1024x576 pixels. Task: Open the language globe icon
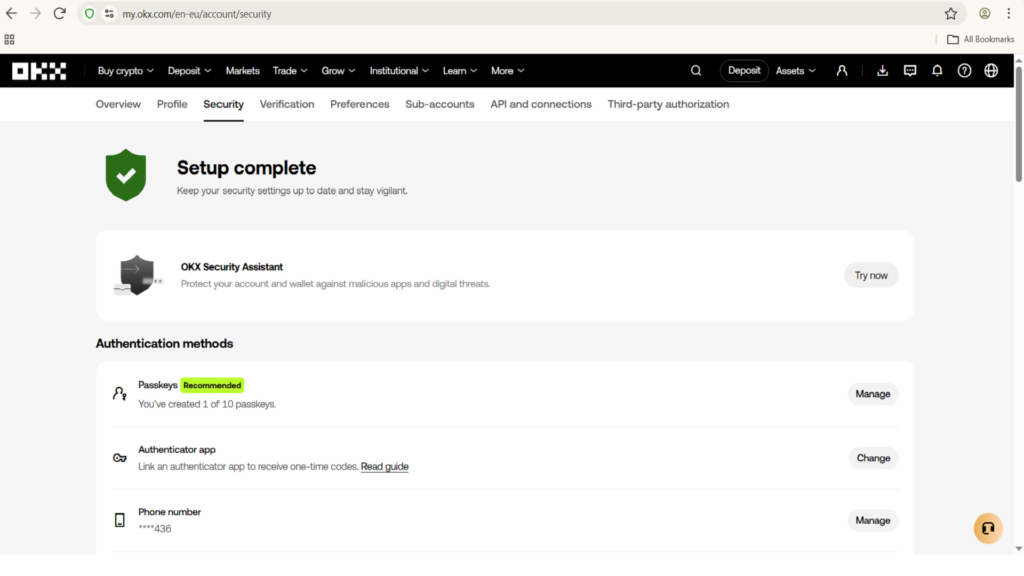tap(991, 71)
